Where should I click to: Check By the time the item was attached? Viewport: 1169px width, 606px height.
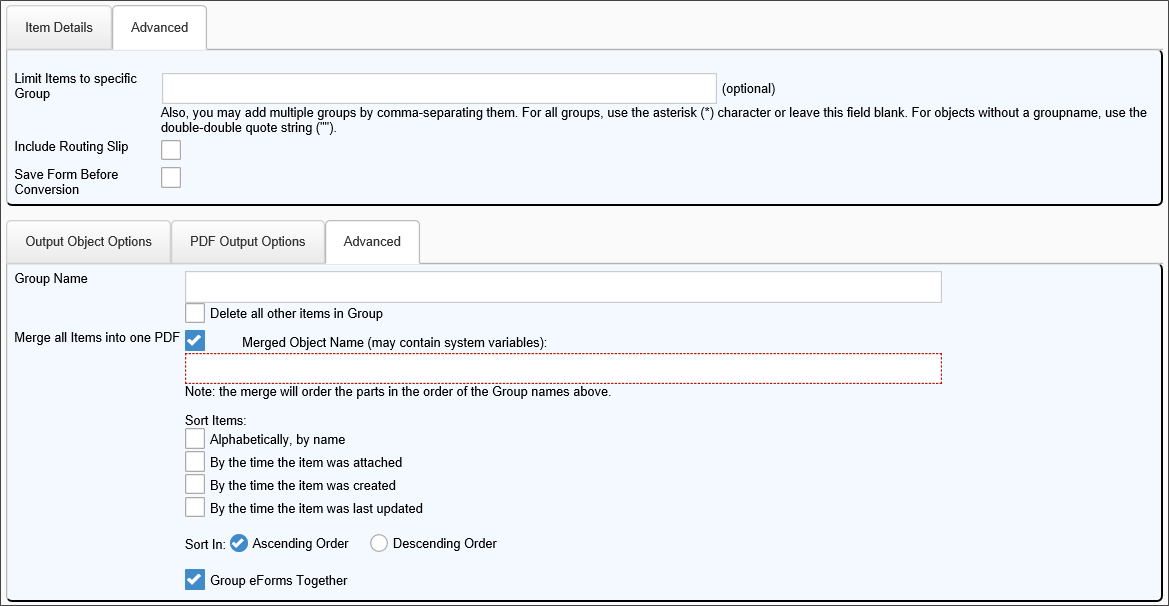[195, 462]
